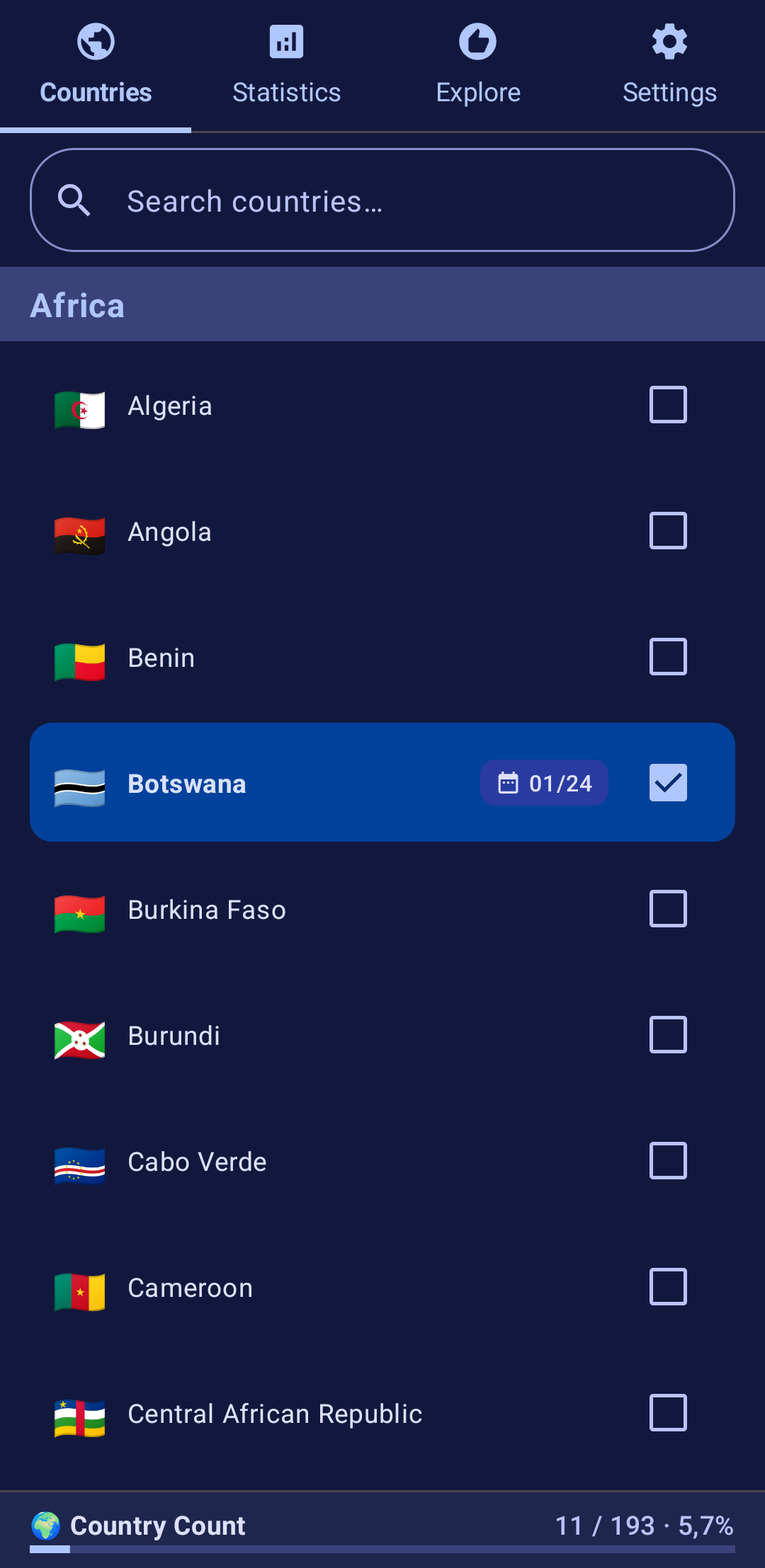This screenshot has width=765, height=1568.
Task: Tap the Algeria flag icon
Action: (x=80, y=409)
